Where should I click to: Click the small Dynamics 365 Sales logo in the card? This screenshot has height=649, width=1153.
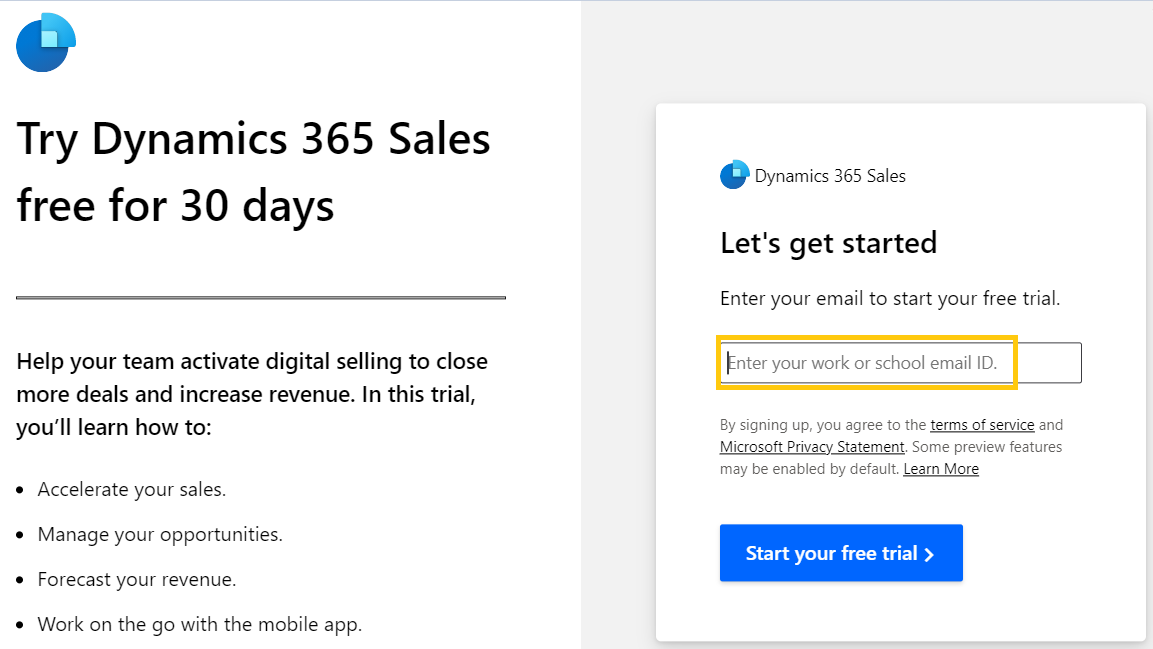point(734,175)
